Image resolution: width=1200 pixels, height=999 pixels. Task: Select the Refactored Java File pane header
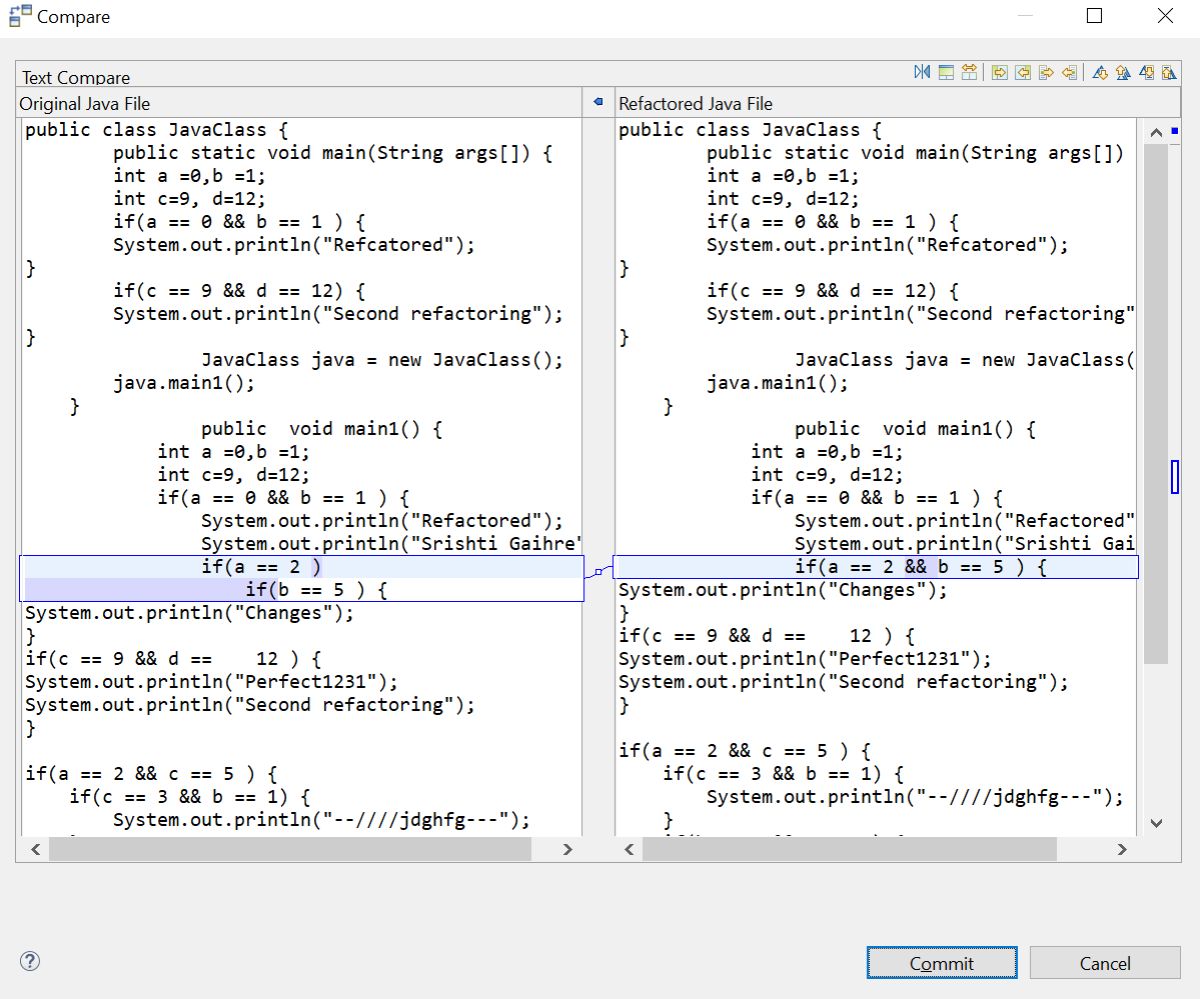(696, 104)
